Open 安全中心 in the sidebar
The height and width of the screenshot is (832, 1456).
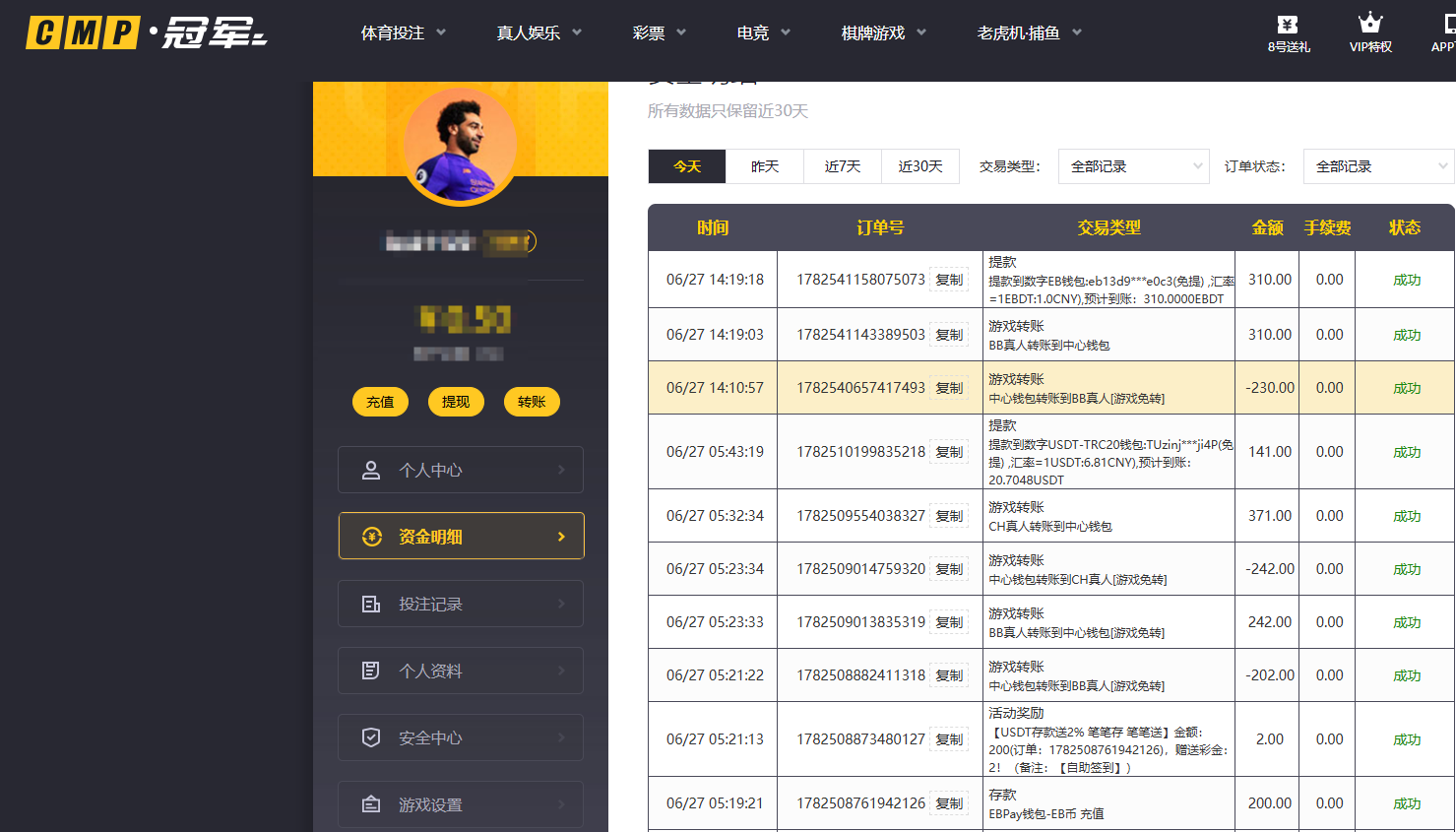coord(461,737)
